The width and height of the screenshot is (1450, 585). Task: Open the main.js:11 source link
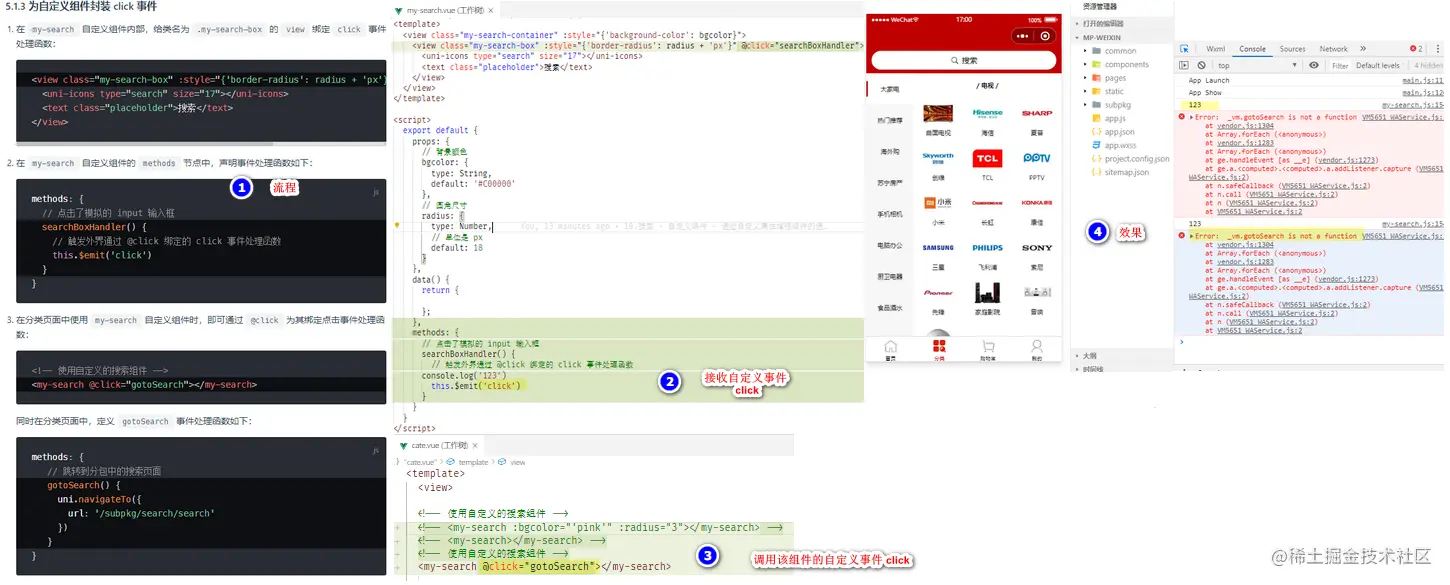[1424, 80]
